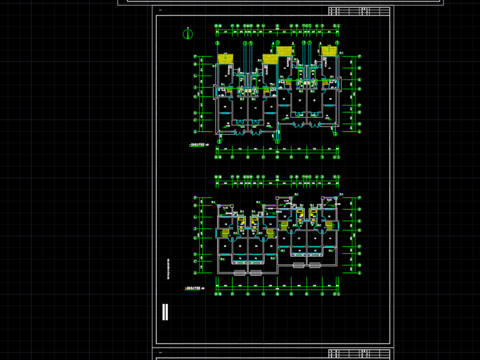Select the third yellow hatched area from left
Screen dimensions: 480x360
284,51
